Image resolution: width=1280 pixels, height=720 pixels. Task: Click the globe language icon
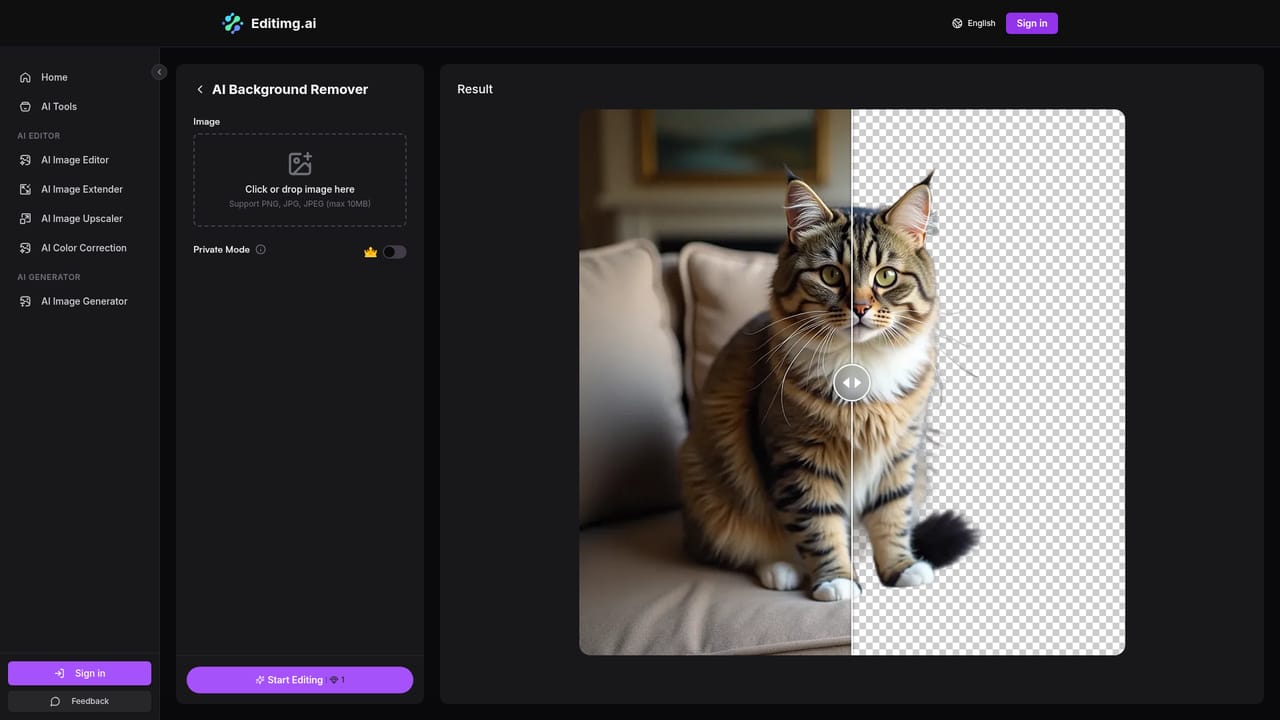point(957,23)
